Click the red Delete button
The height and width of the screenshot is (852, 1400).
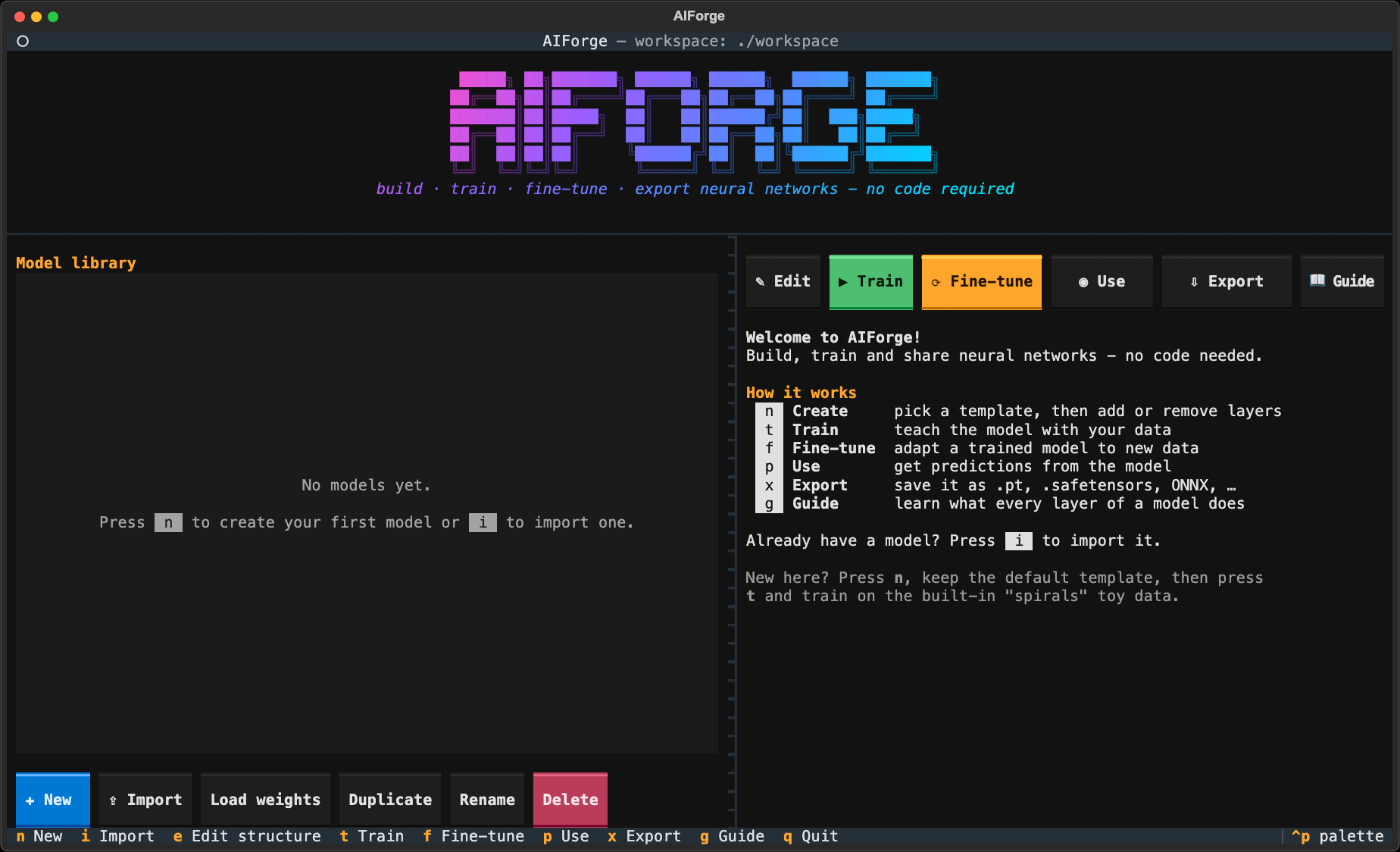pos(570,800)
